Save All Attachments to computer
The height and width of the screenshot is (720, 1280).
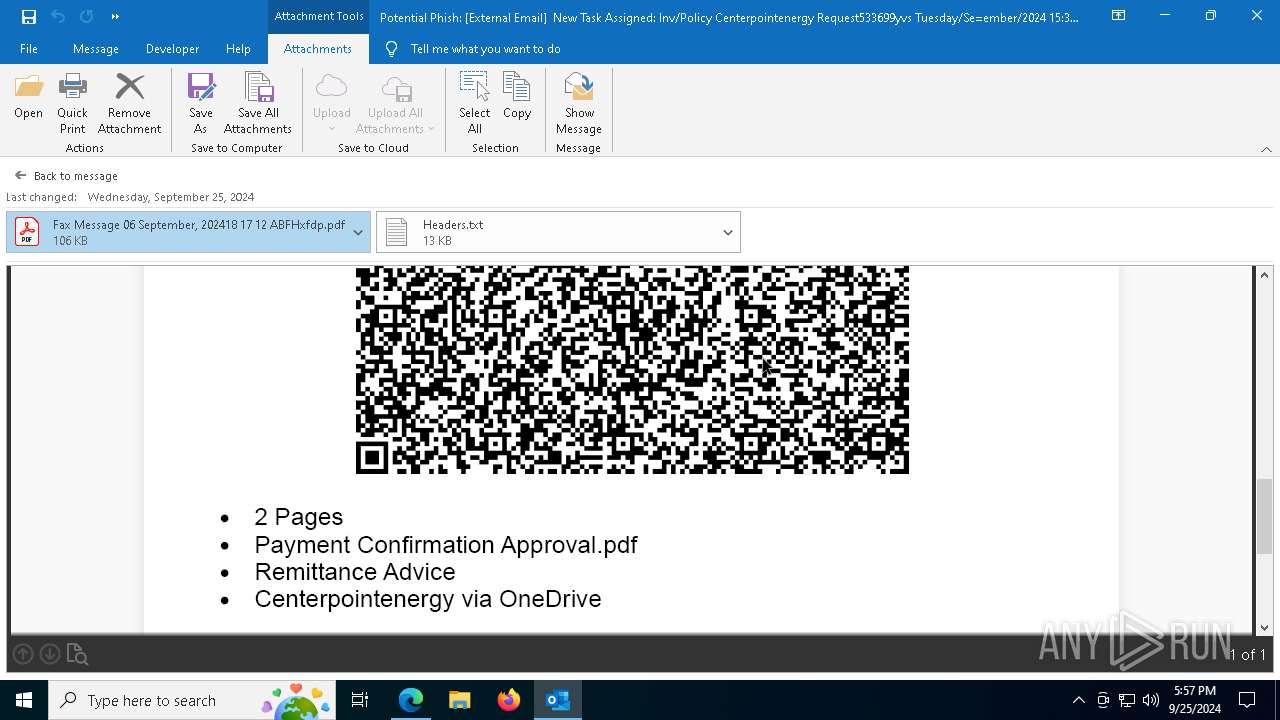pos(258,104)
